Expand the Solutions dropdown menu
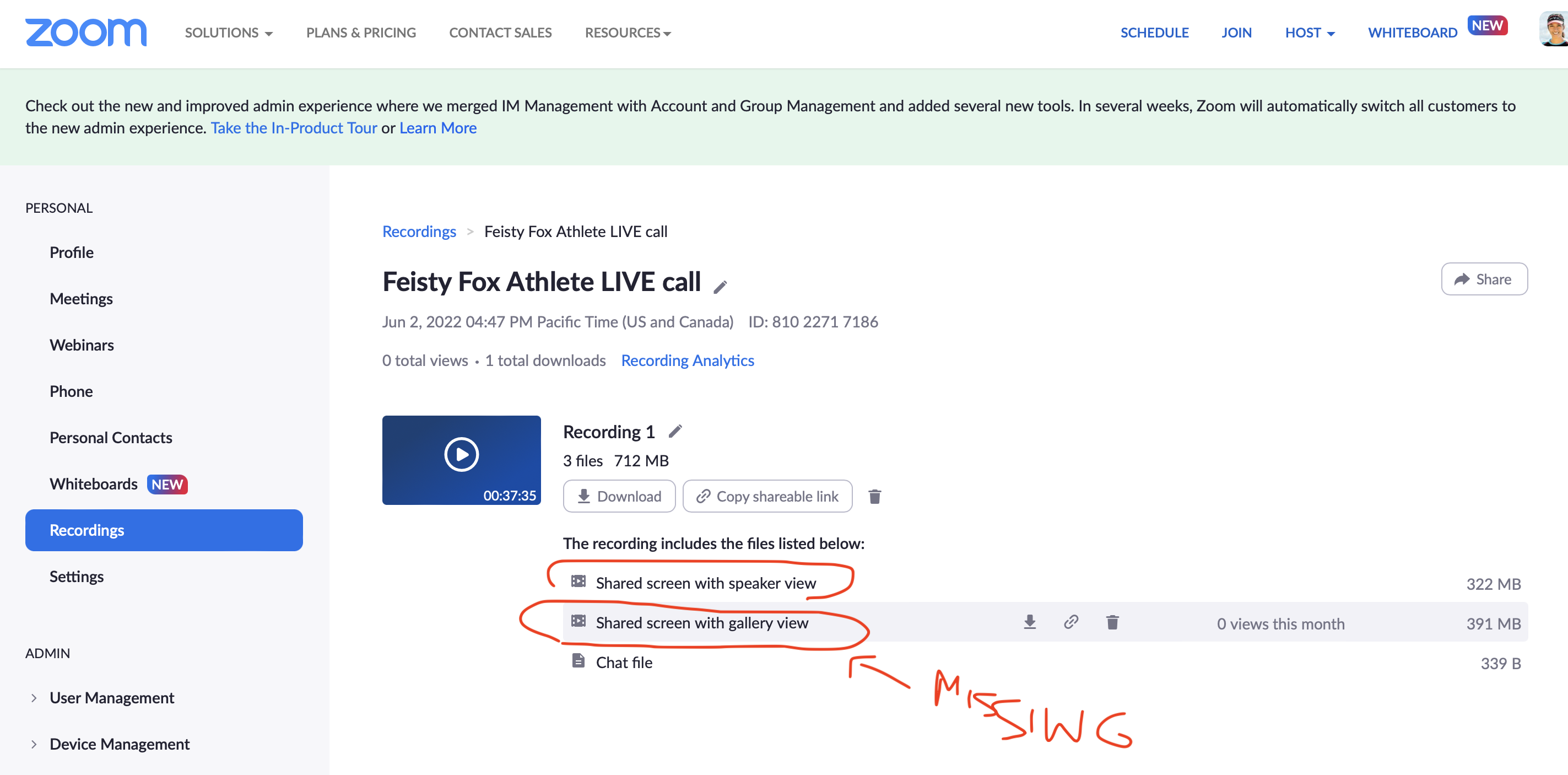 [x=229, y=33]
